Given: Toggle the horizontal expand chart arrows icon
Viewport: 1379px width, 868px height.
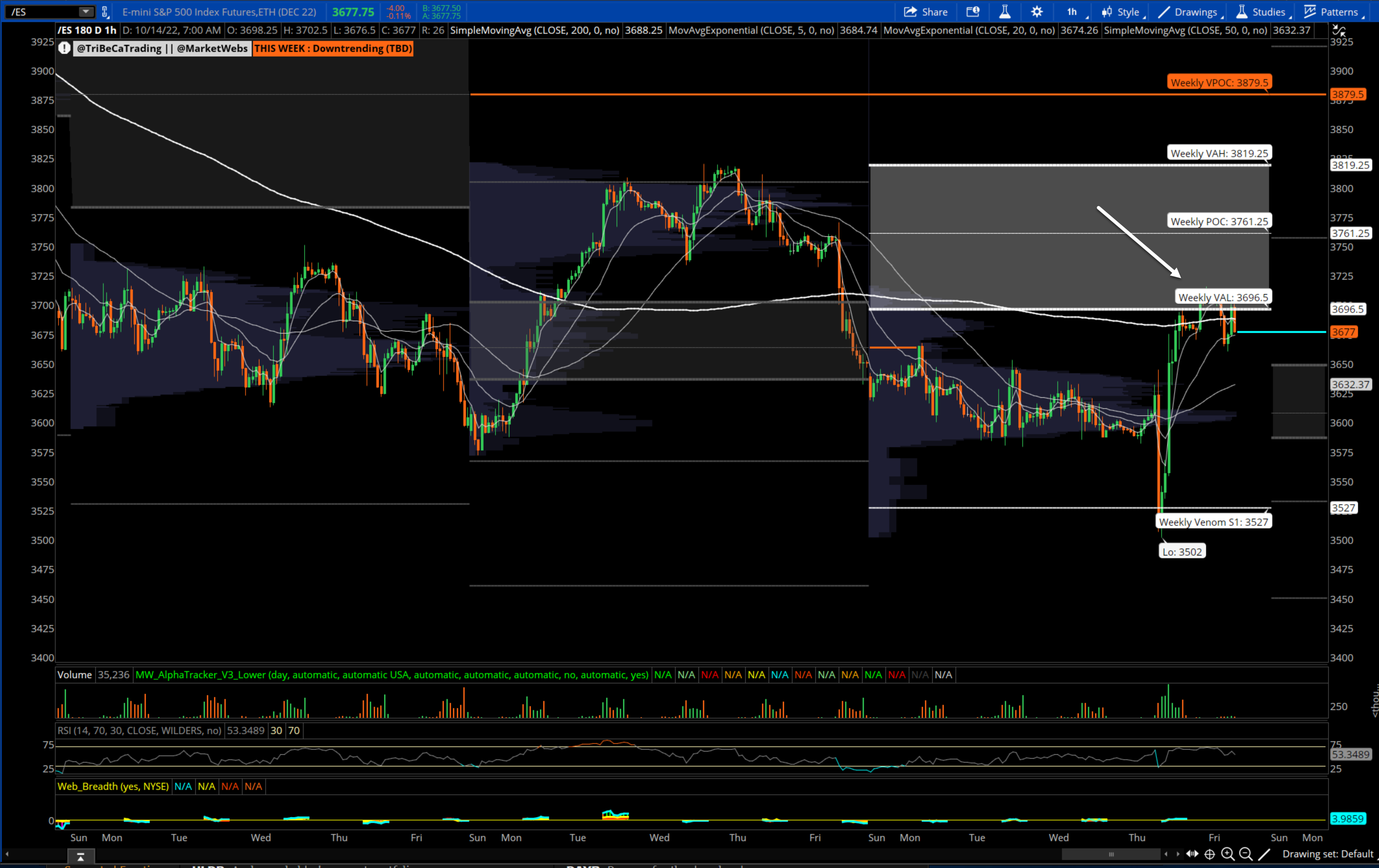Looking at the screenshot, I should [x=1192, y=854].
